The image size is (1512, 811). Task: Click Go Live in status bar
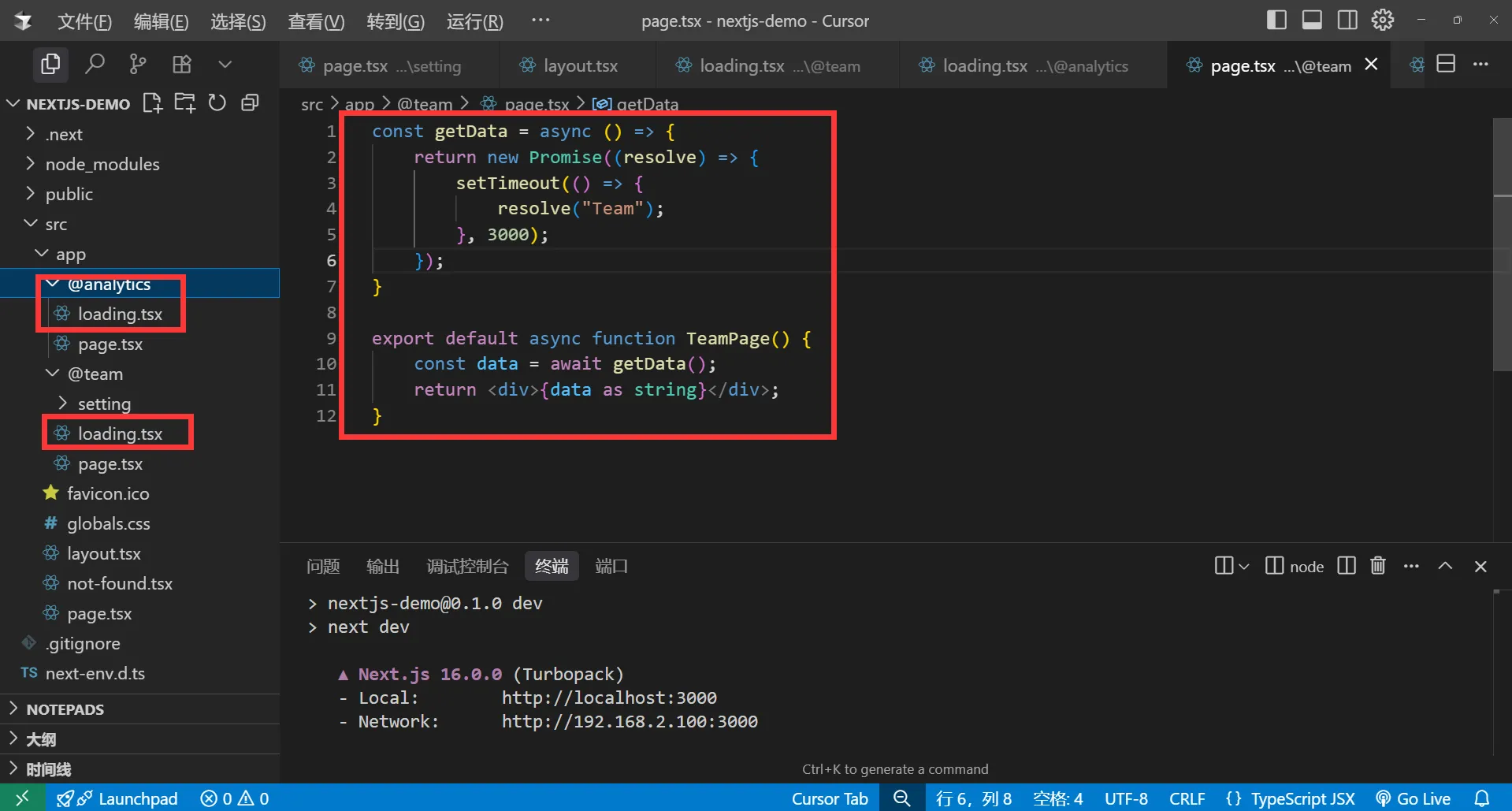[1414, 798]
